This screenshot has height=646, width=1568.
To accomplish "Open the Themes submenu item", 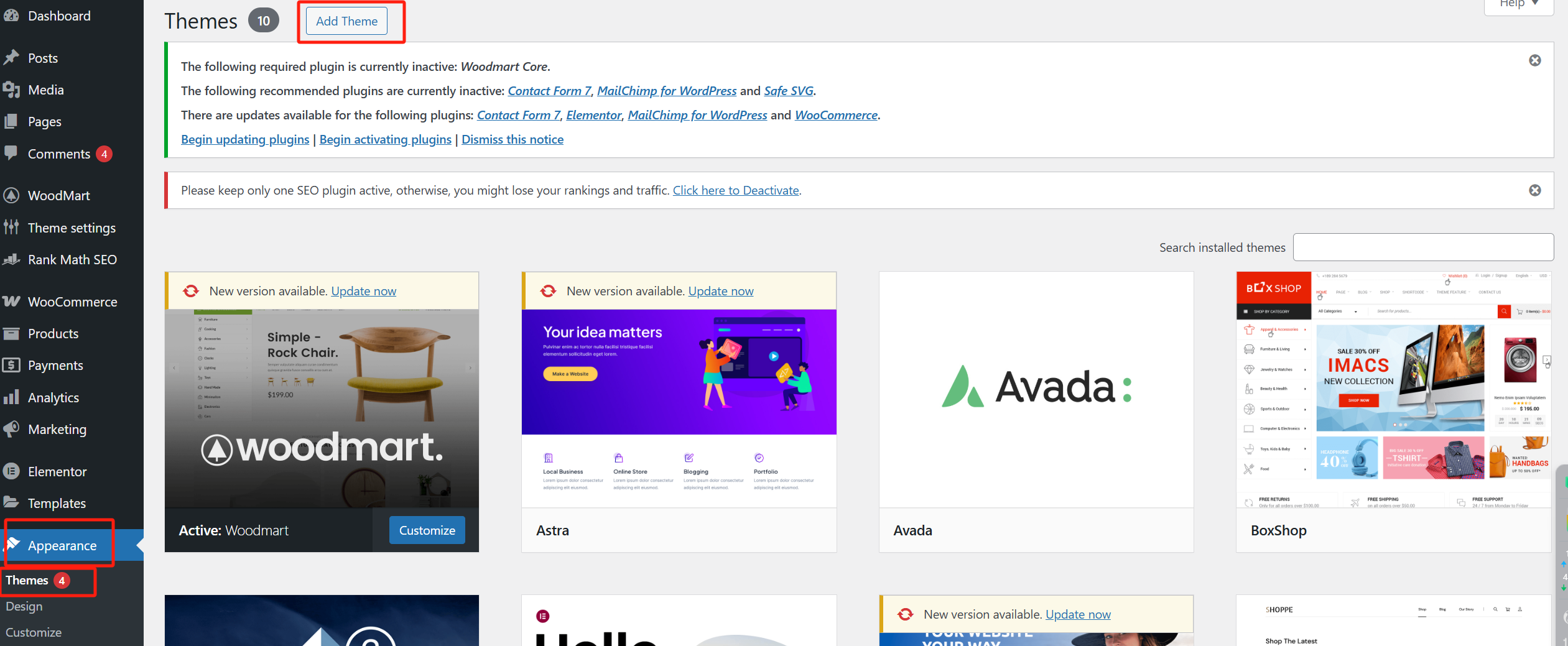I will click(x=27, y=581).
